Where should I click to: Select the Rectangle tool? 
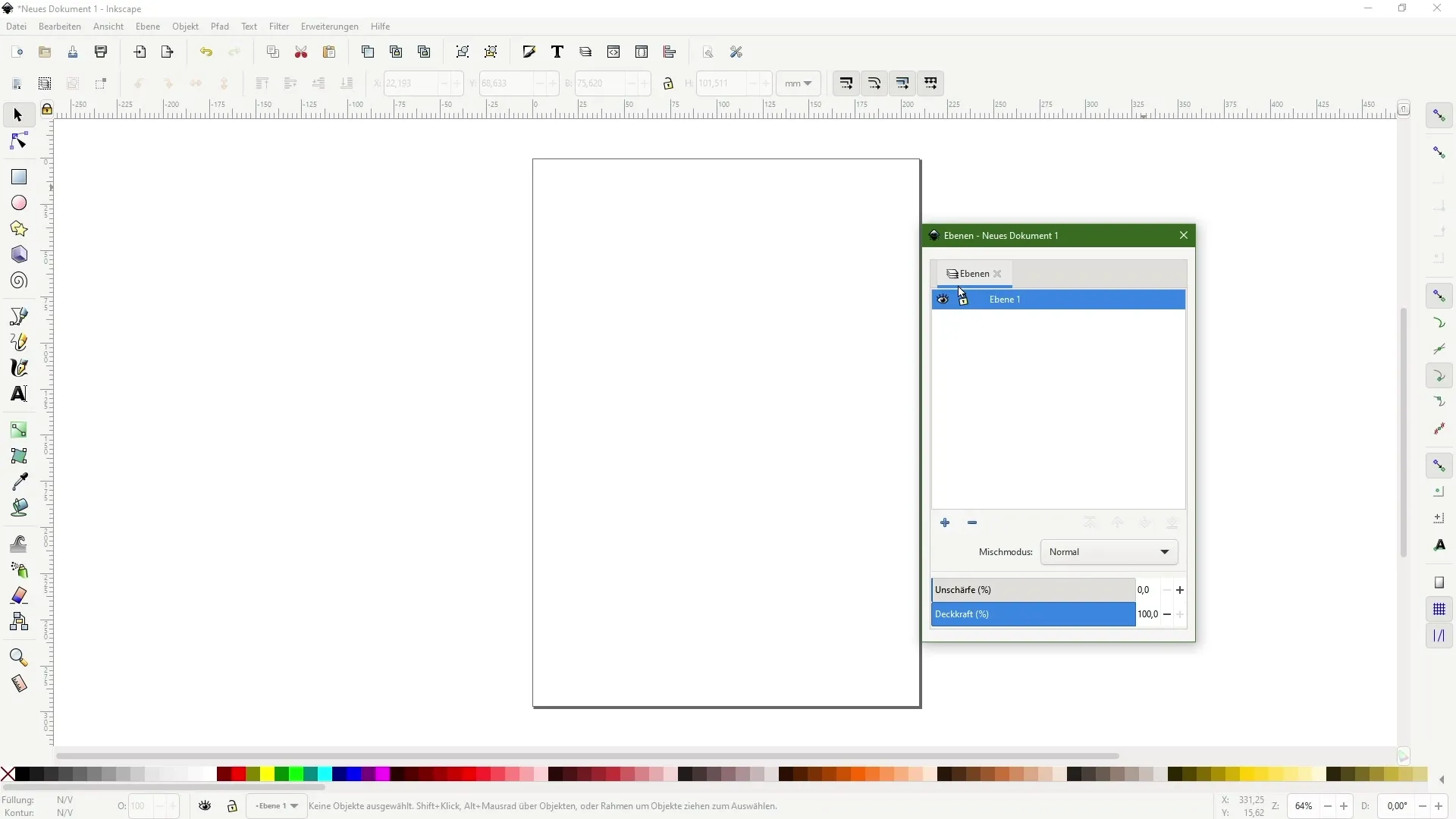(x=19, y=177)
